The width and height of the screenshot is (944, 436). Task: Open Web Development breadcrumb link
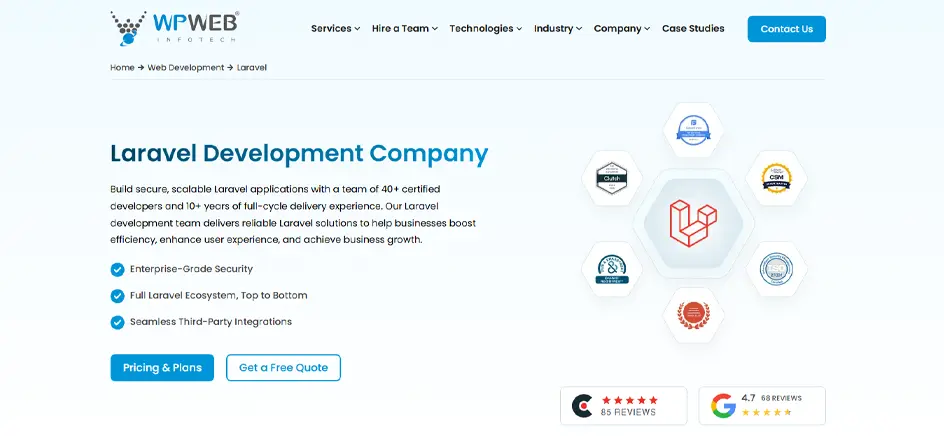(x=185, y=67)
